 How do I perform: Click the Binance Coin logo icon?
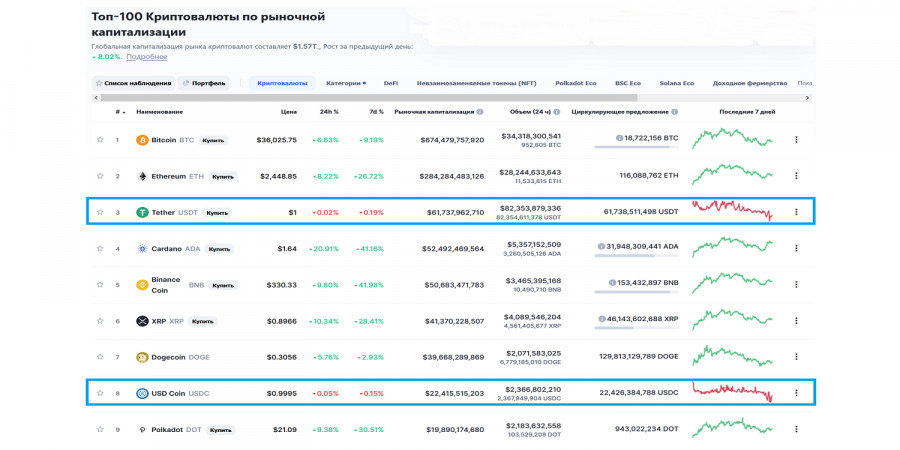142,285
